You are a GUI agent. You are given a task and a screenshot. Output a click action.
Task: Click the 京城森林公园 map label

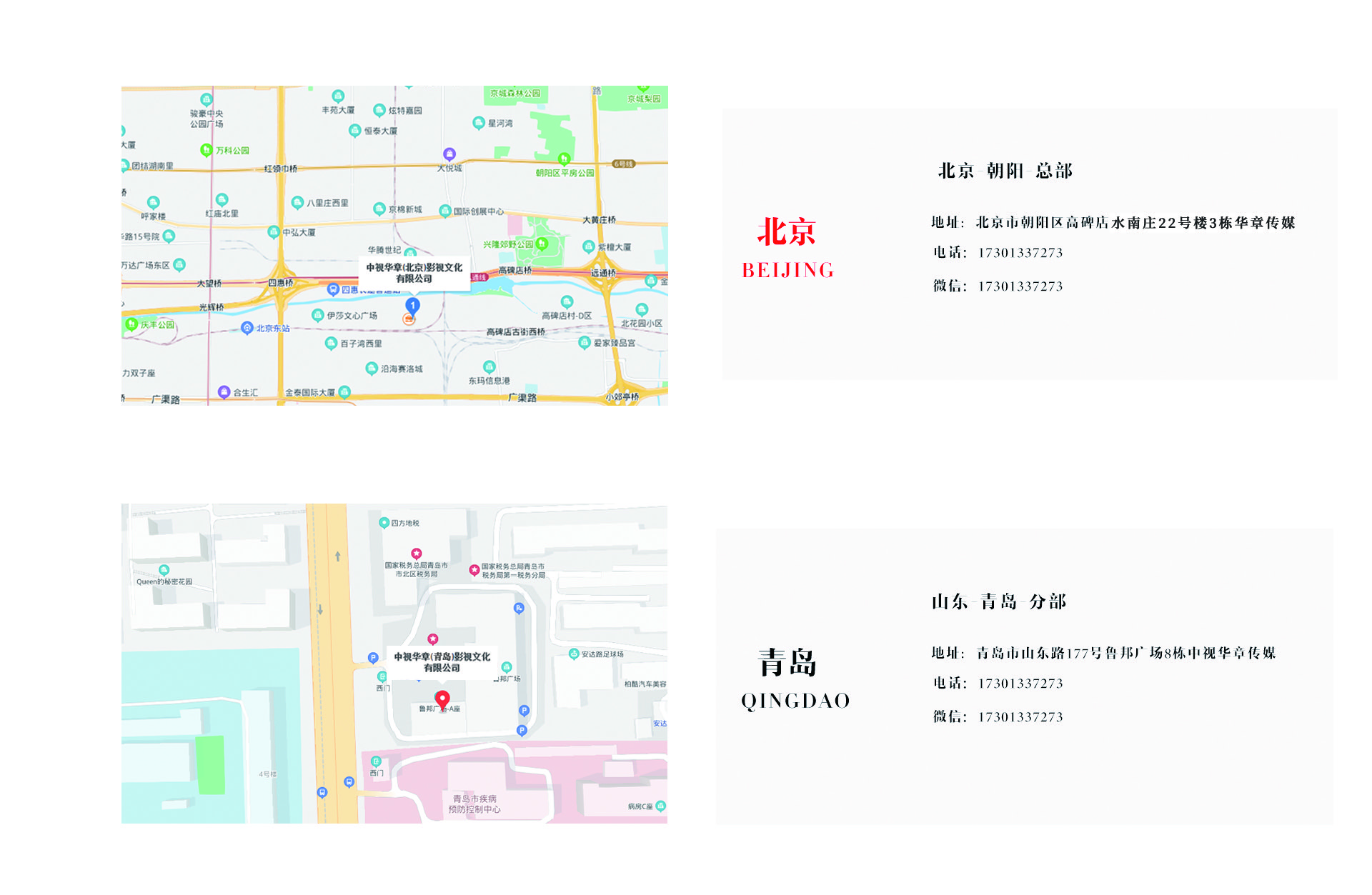click(515, 93)
